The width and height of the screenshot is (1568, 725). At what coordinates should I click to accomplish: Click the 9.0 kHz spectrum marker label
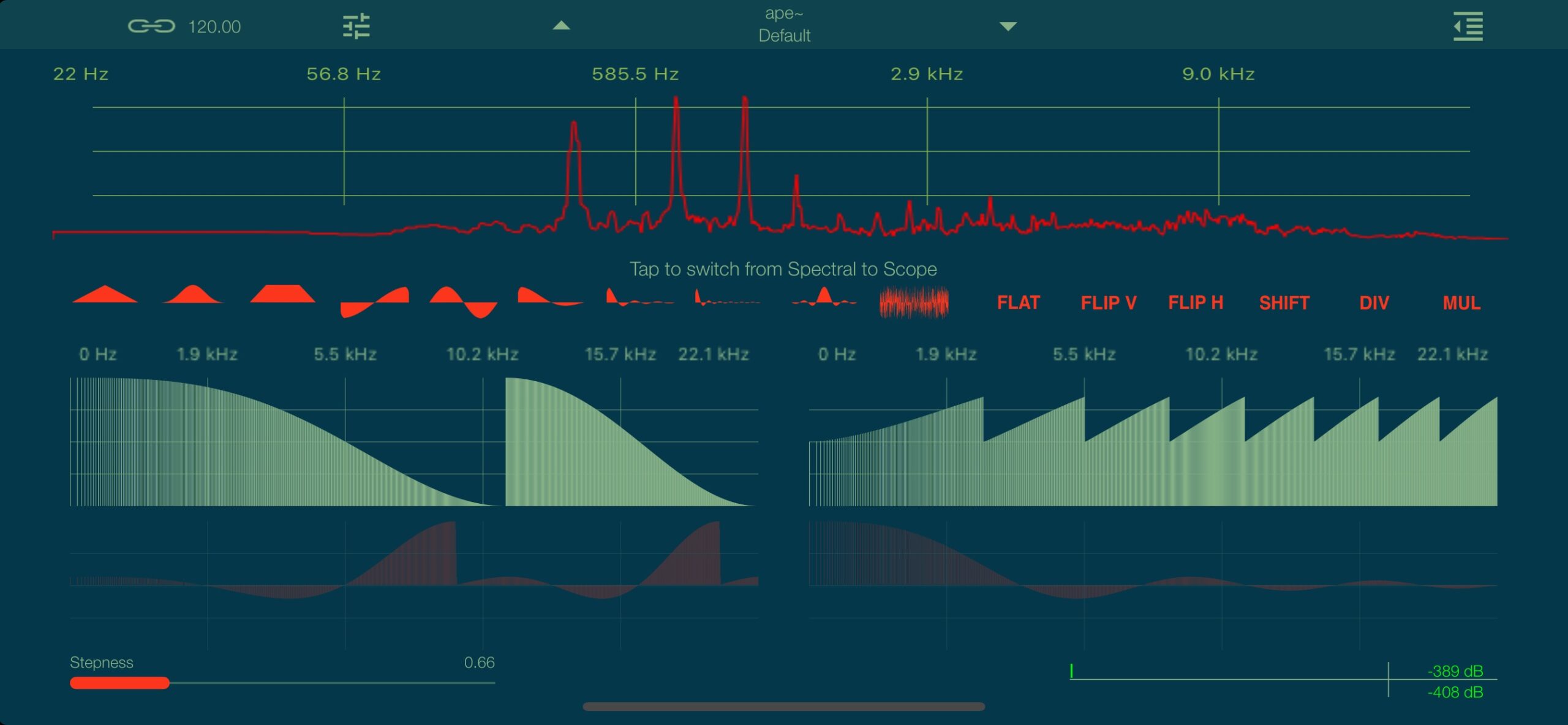[x=1218, y=74]
